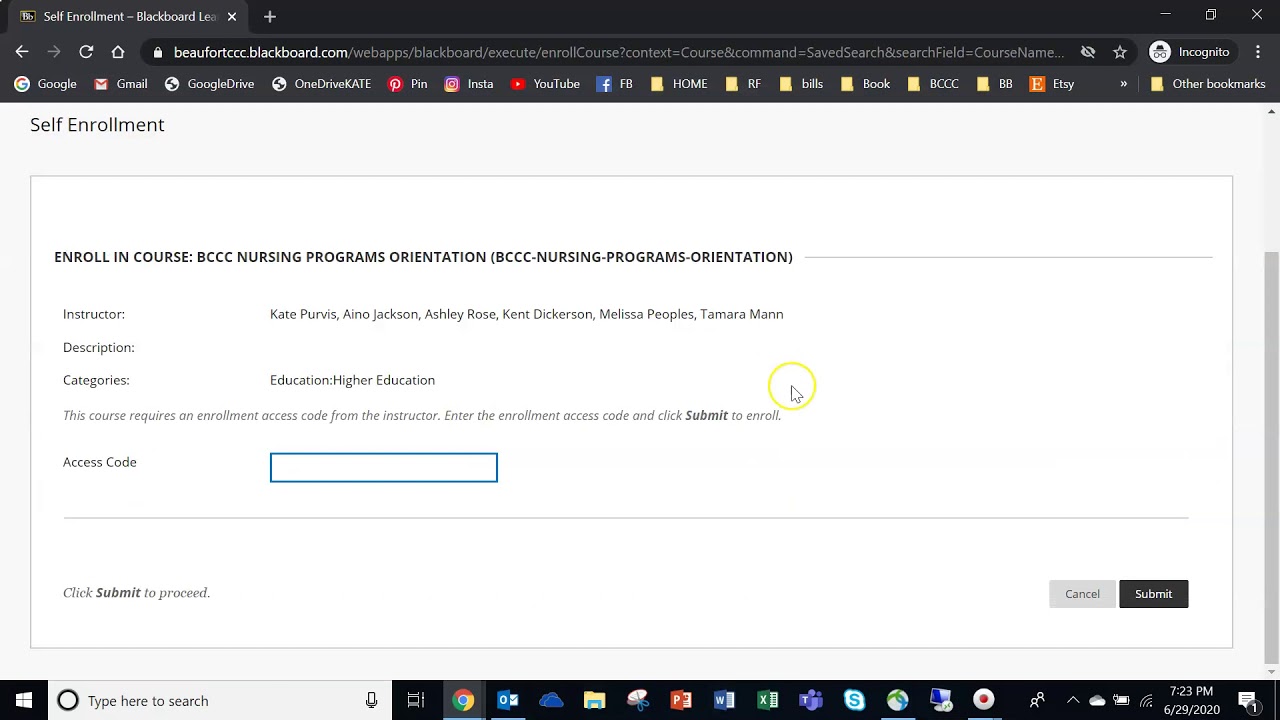This screenshot has height=720, width=1280.
Task: Open the Insta bookmark
Action: (469, 84)
